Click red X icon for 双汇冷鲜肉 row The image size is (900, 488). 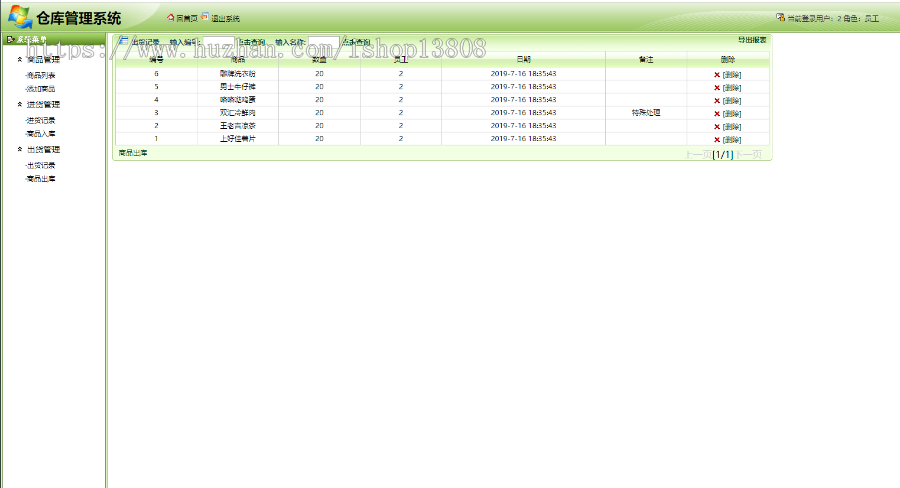click(x=717, y=114)
